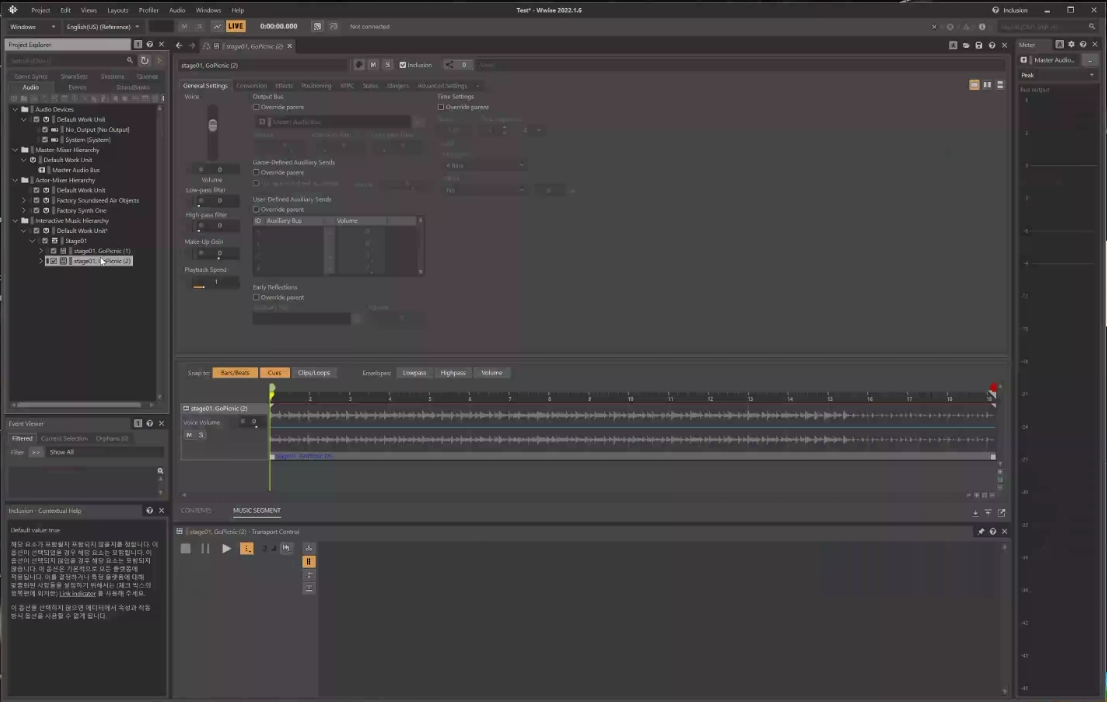Collapse the Audio Devices folder

[15, 109]
